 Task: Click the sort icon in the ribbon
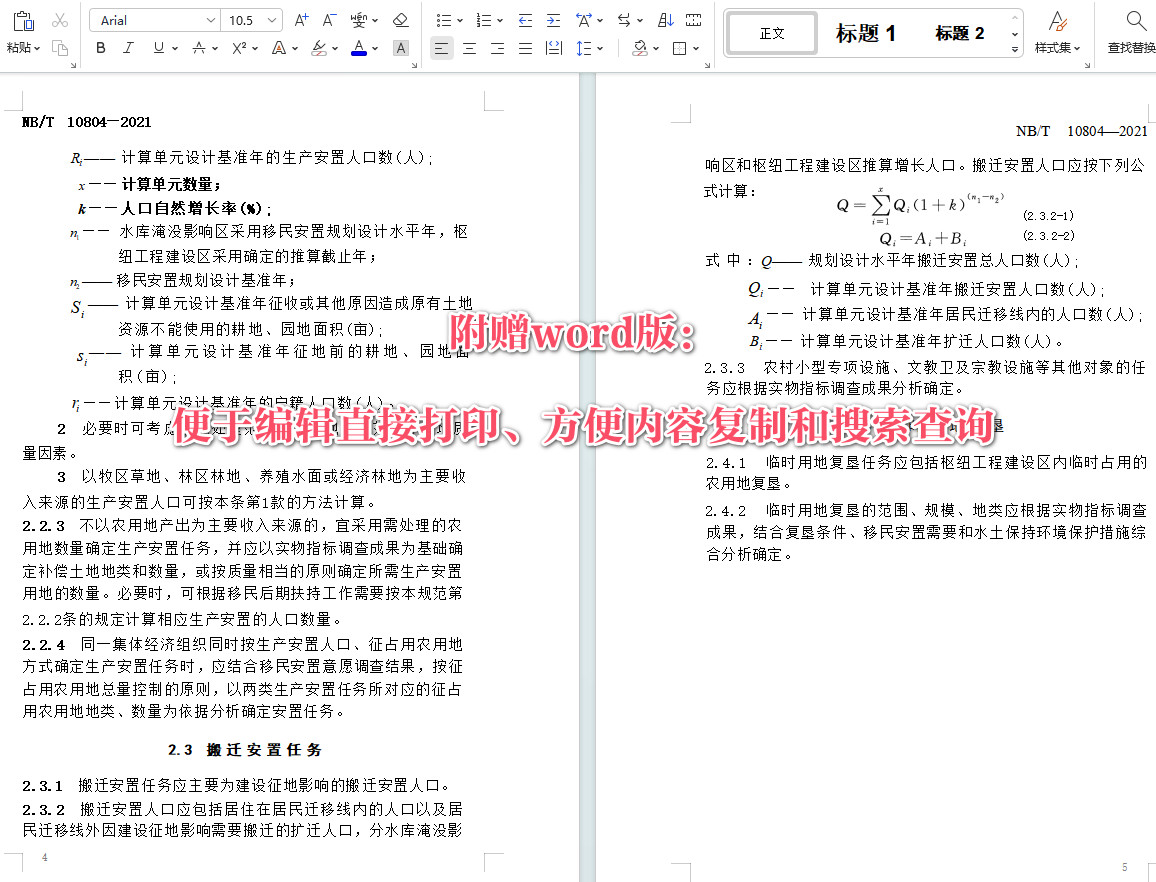coord(664,20)
